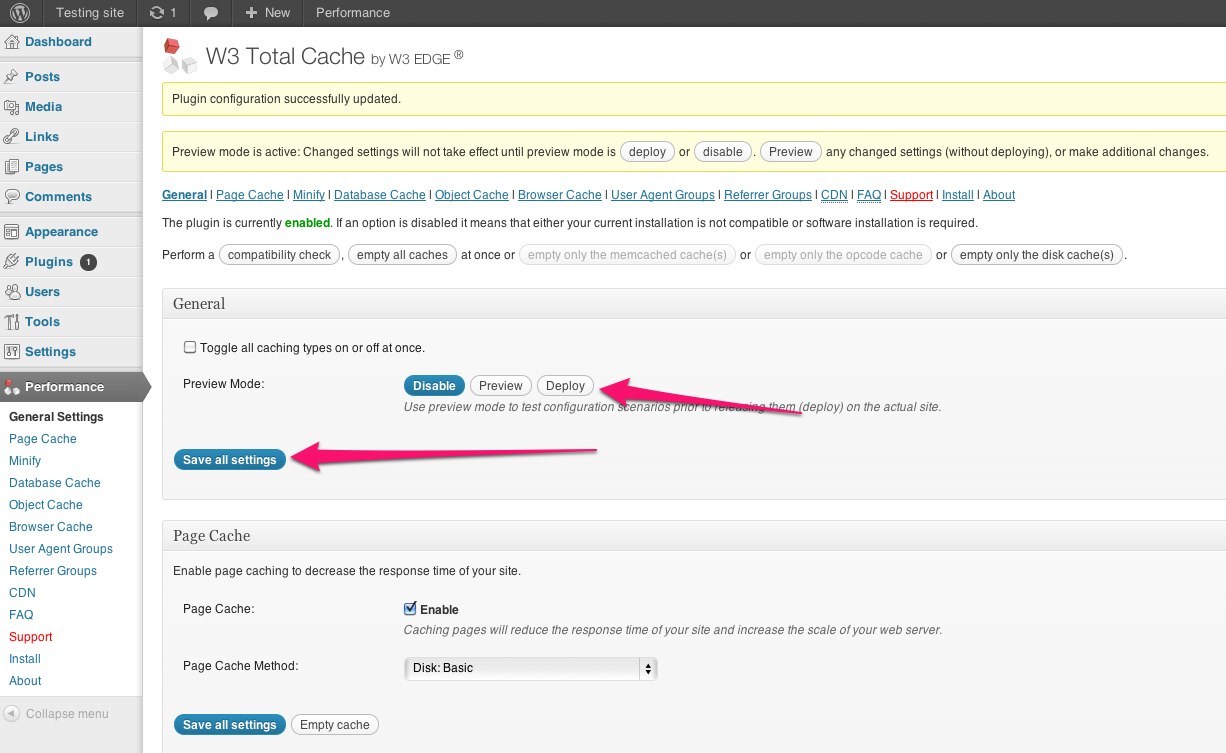Open Browser Cache in Performance submenu

51,527
